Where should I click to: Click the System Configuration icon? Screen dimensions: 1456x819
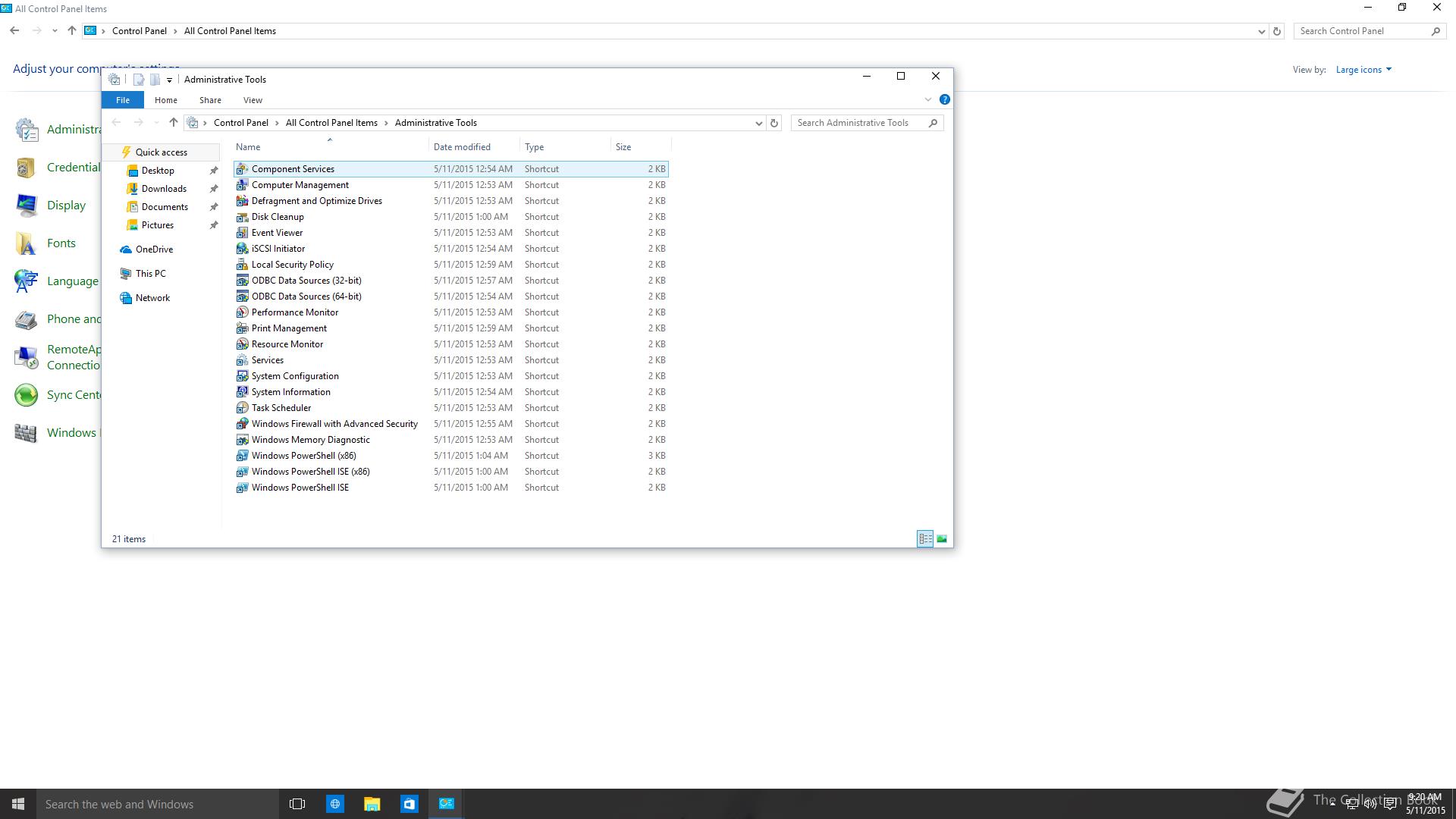click(x=242, y=376)
